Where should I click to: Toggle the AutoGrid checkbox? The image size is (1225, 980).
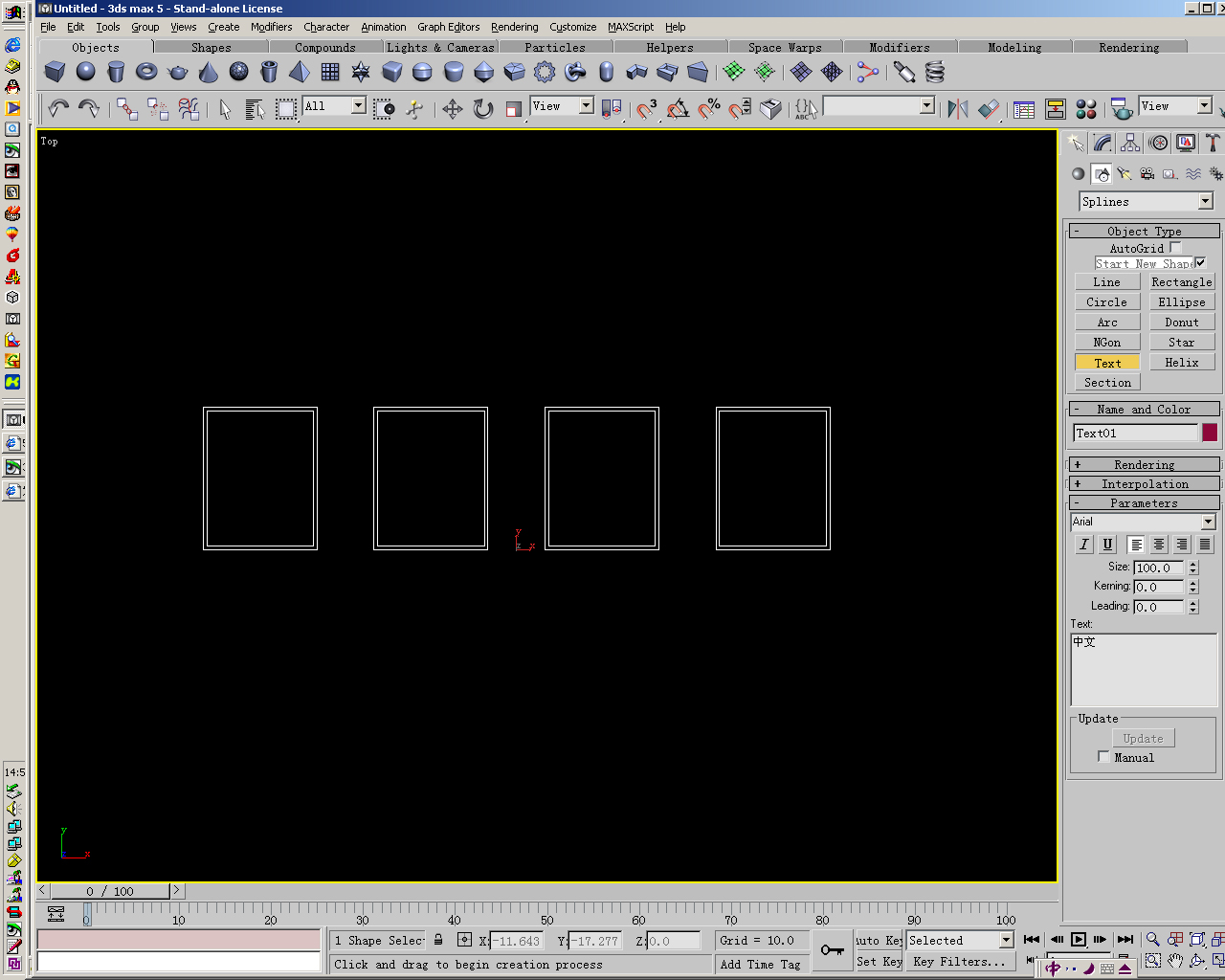(1175, 248)
